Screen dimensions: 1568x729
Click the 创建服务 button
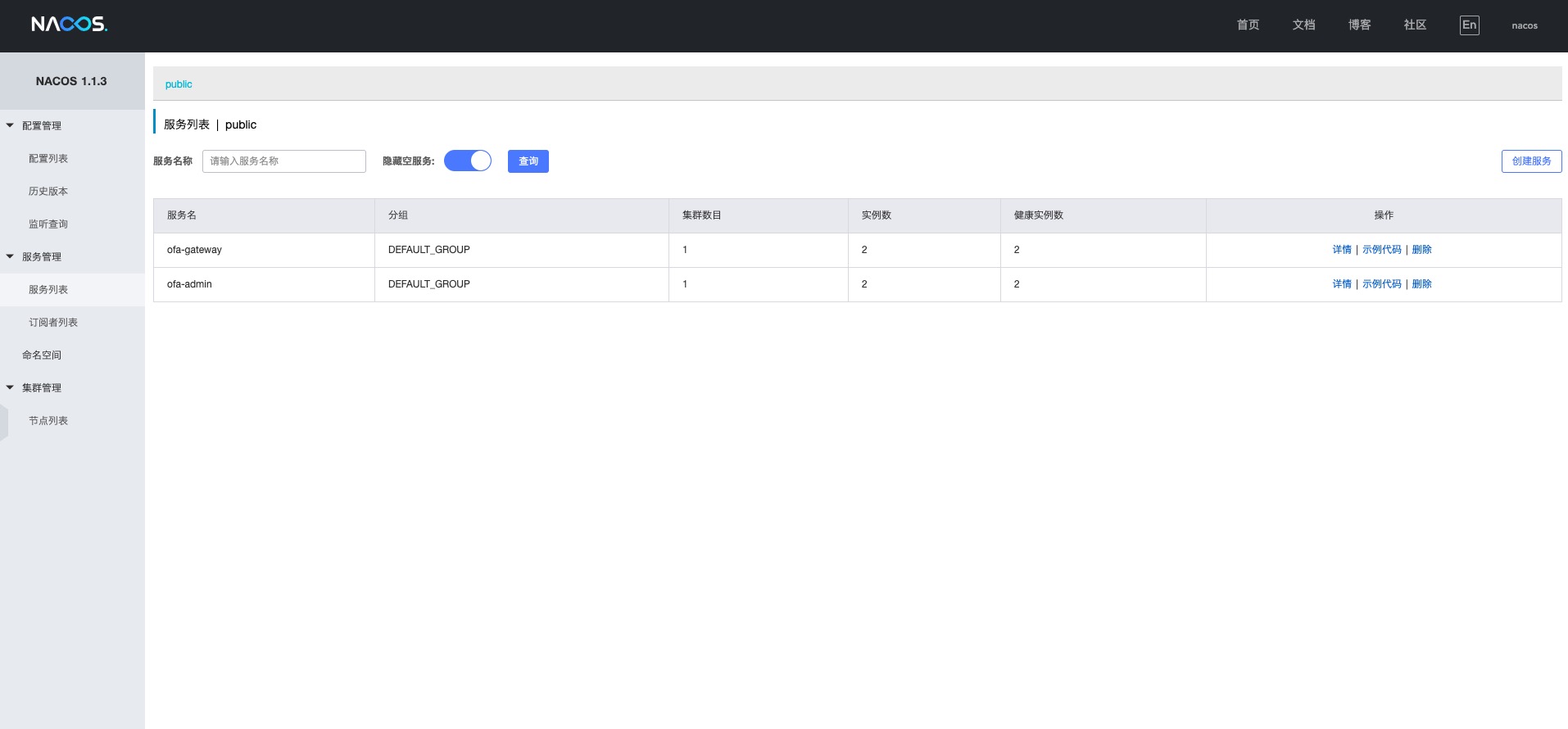[1531, 161]
